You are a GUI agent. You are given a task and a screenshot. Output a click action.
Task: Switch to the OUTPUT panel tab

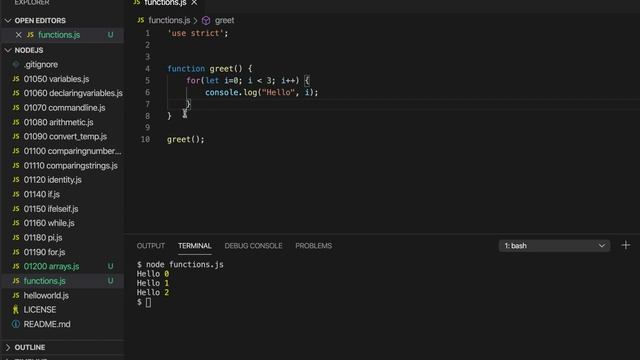(151, 246)
